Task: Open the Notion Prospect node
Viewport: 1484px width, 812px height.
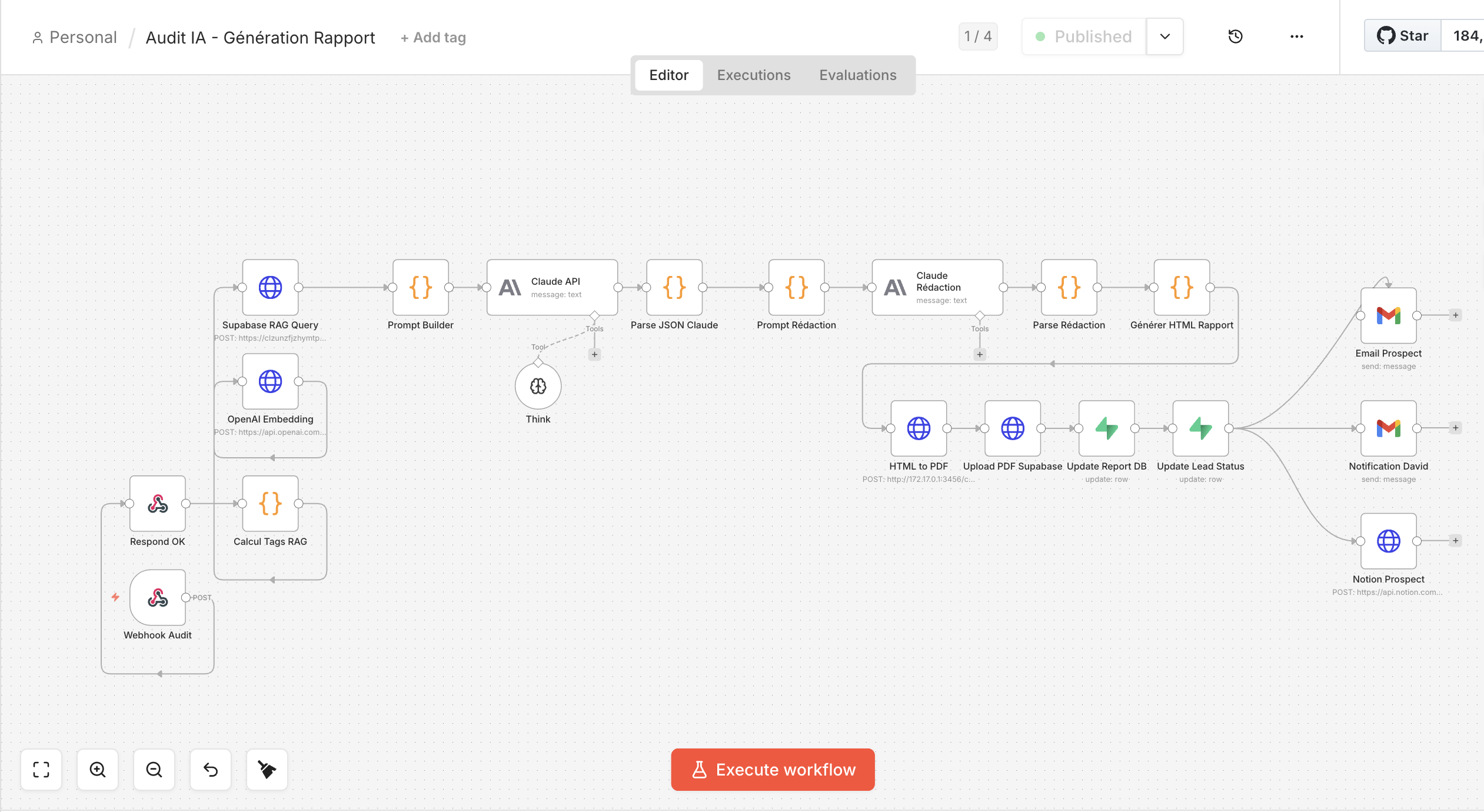Action: coord(1389,541)
